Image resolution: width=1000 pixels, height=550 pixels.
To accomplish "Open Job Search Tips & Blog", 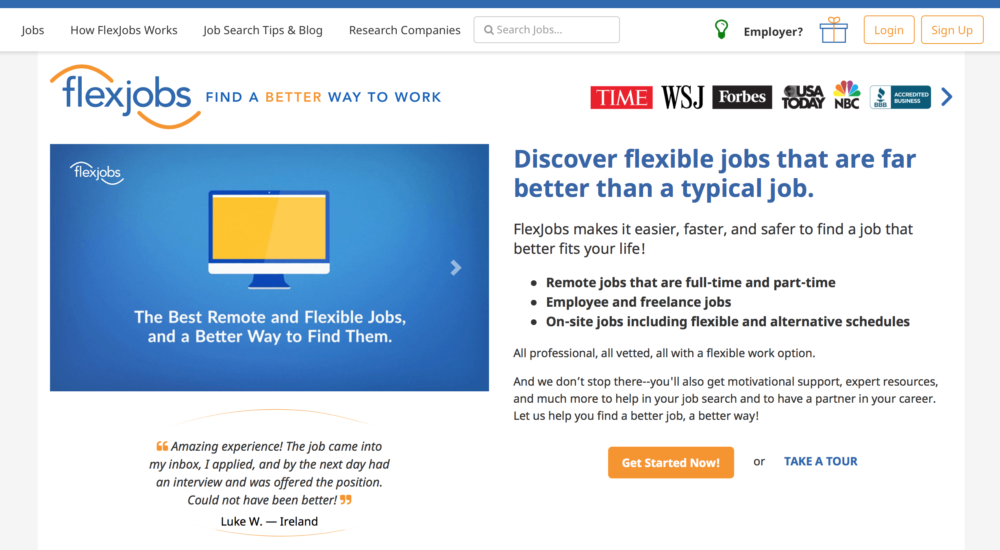I will tap(263, 30).
